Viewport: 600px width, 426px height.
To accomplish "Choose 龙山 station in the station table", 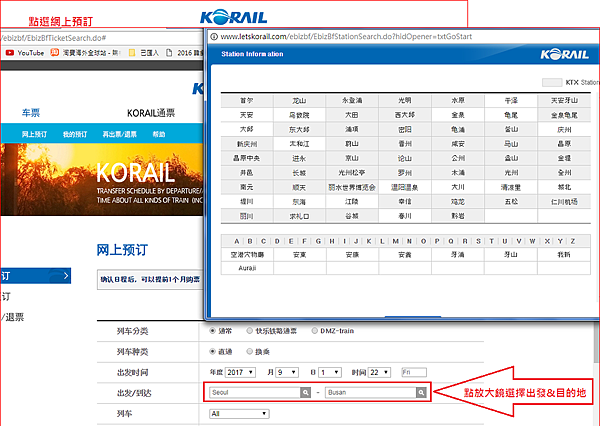I will coord(299,101).
